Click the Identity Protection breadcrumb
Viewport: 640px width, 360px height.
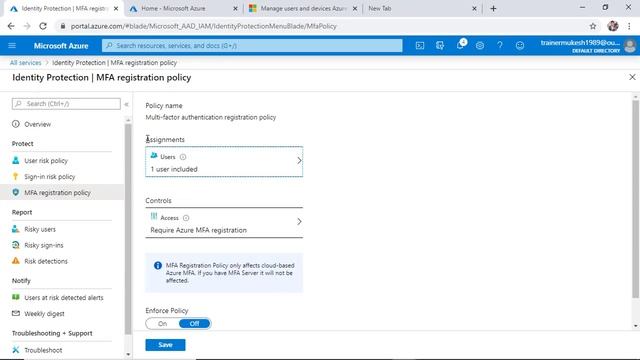[x=114, y=63]
